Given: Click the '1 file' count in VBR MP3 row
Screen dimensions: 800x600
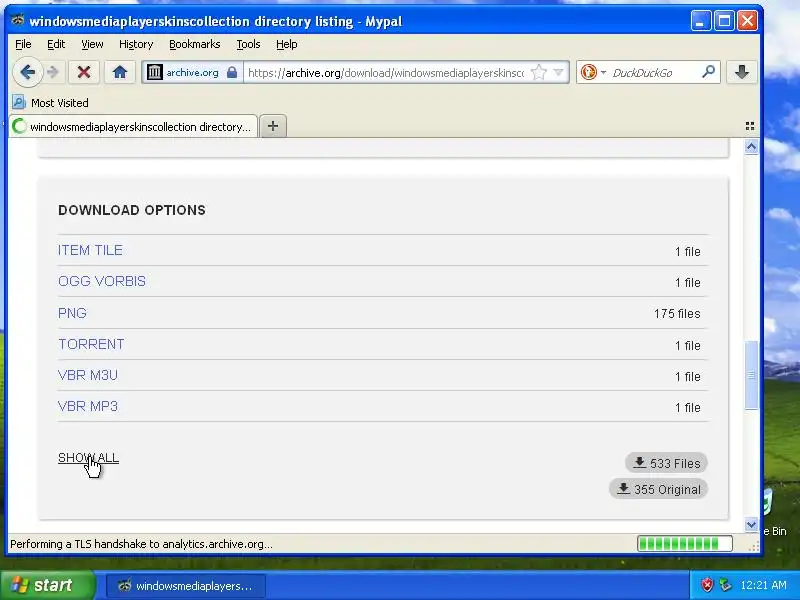Looking at the screenshot, I should pos(688,408).
